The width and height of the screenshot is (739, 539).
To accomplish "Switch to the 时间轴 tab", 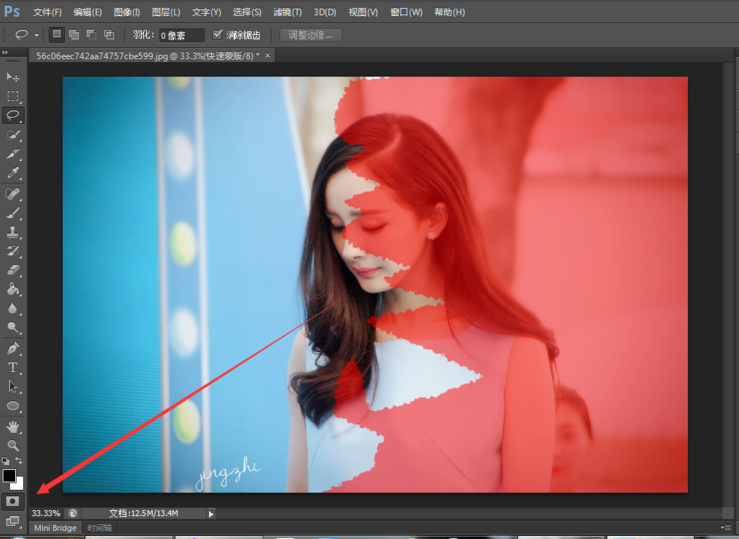I will 99,527.
